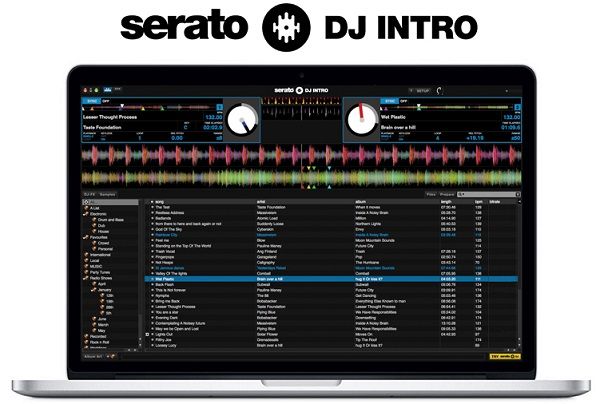
Task: Select the International crate icon
Action: click(86, 255)
